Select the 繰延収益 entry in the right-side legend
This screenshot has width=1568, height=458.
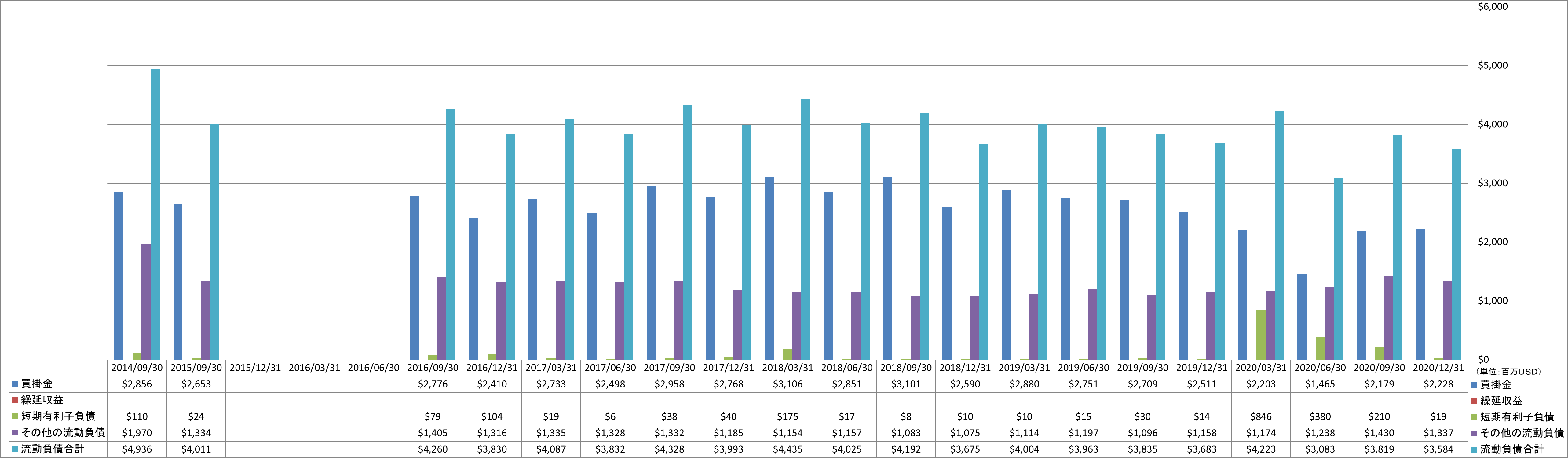pos(1497,400)
